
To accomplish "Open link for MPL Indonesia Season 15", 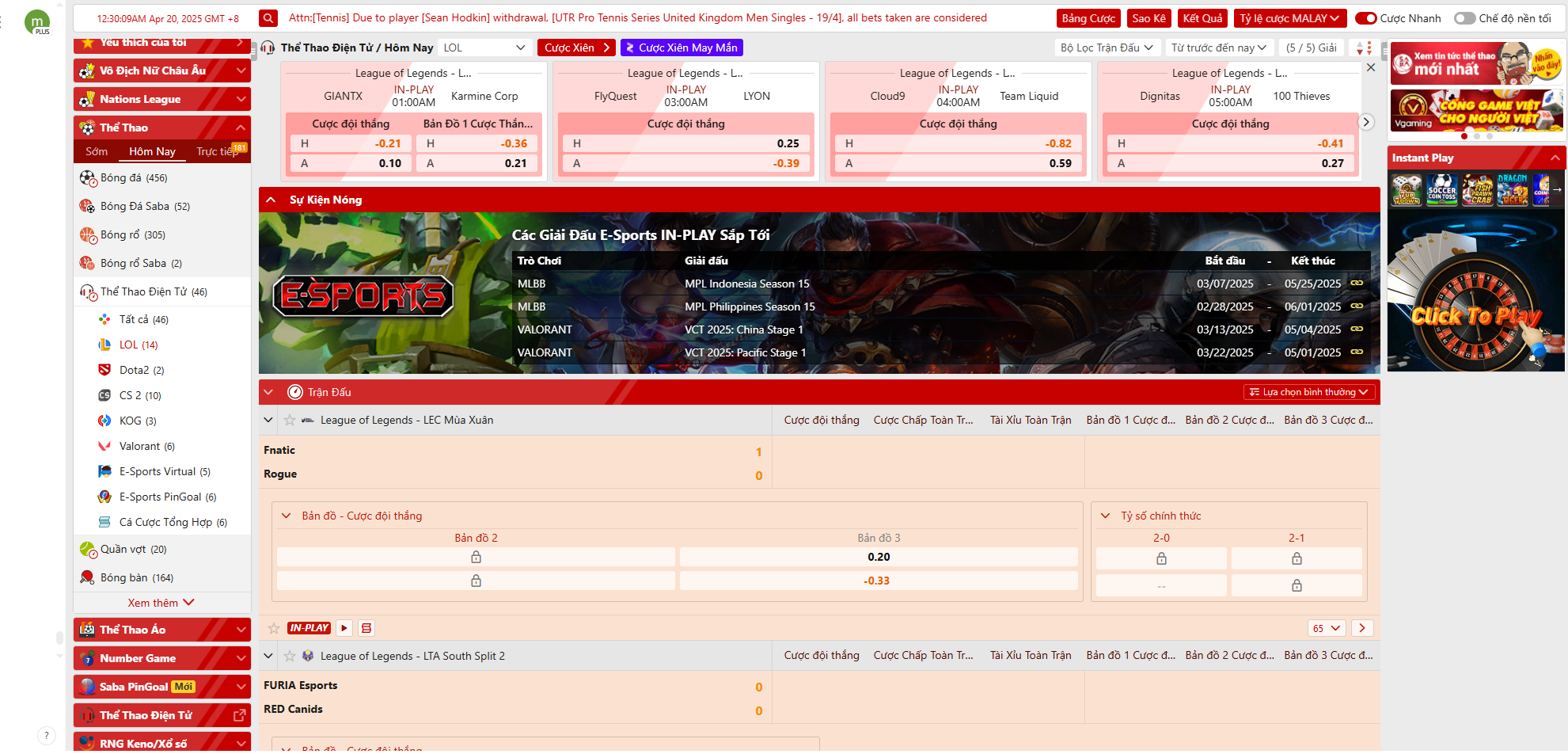I will 1357,283.
